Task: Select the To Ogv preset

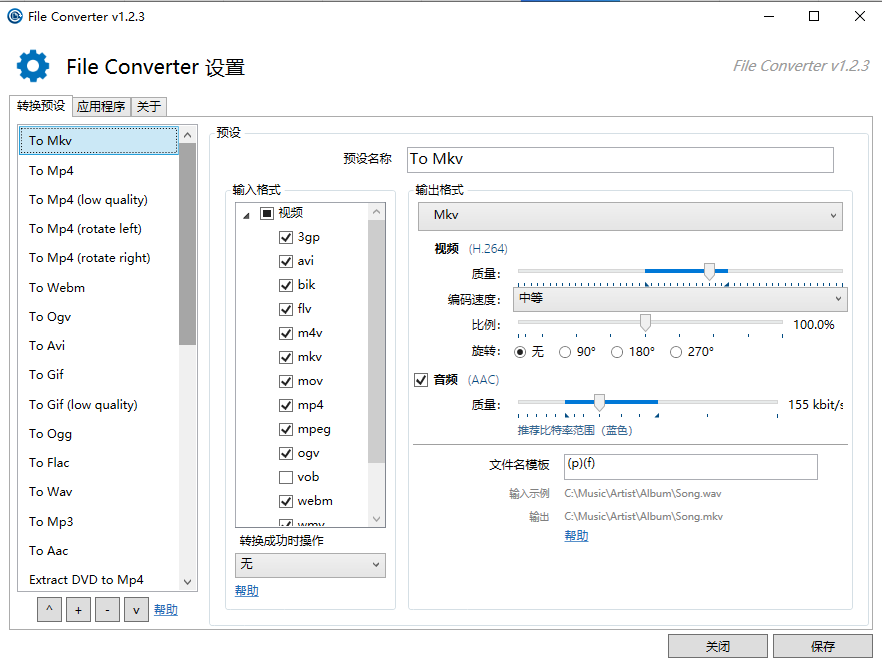Action: (99, 317)
